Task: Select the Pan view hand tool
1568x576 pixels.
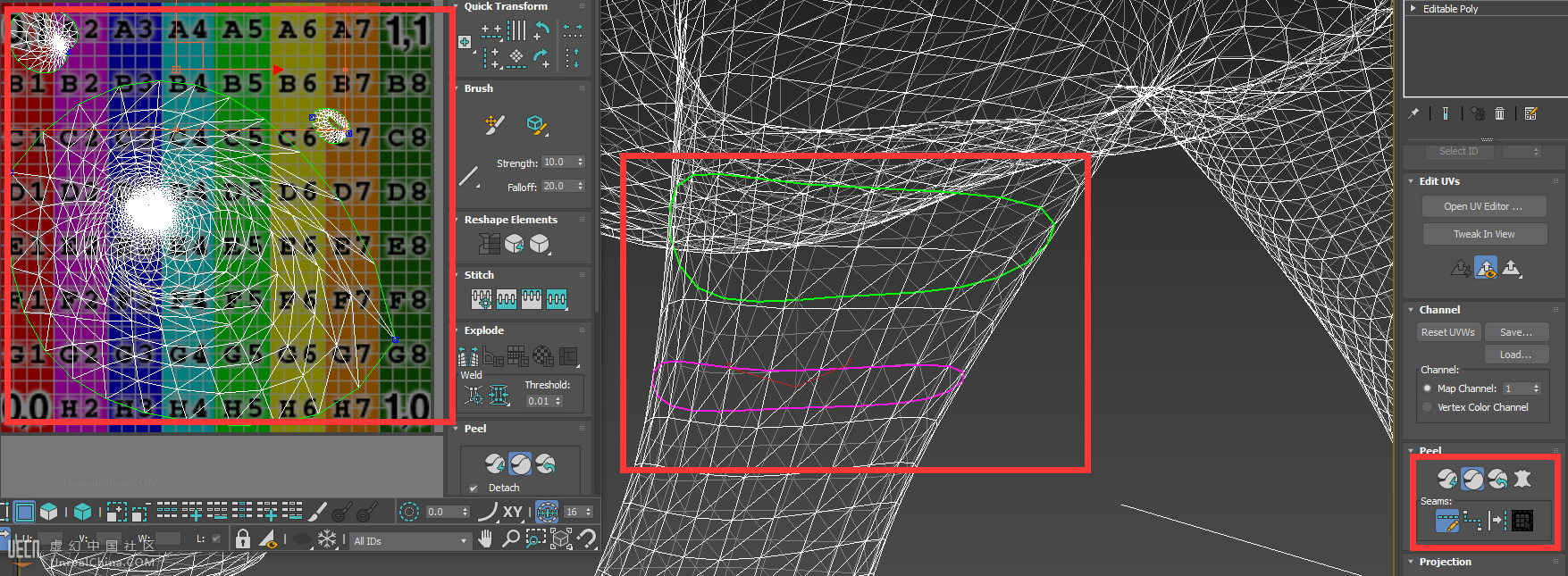Action: (x=485, y=538)
